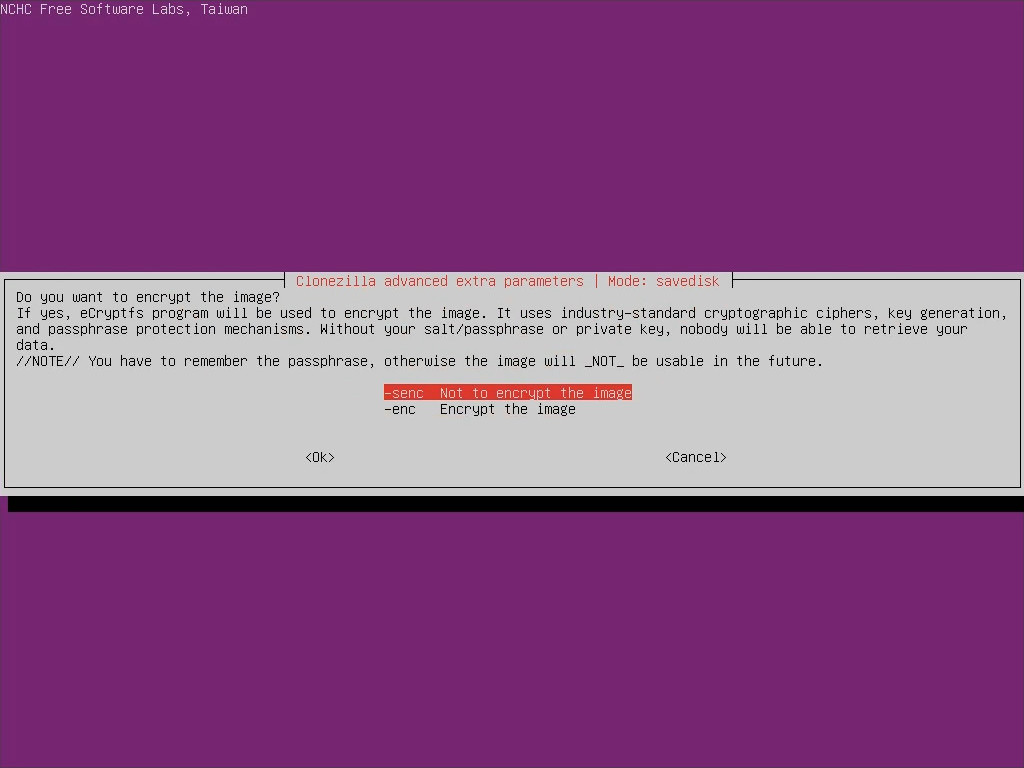Choose 'Not to encrypt the image' entry
1024x768 pixels.
(x=535, y=393)
